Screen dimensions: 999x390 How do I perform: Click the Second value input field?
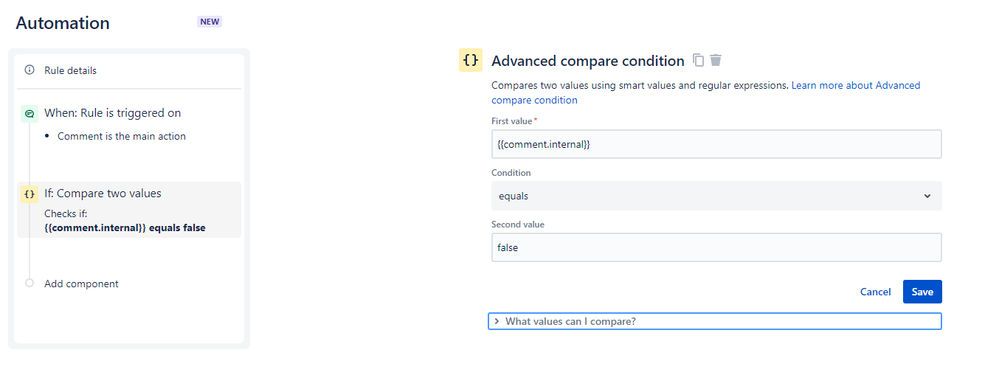[716, 247]
